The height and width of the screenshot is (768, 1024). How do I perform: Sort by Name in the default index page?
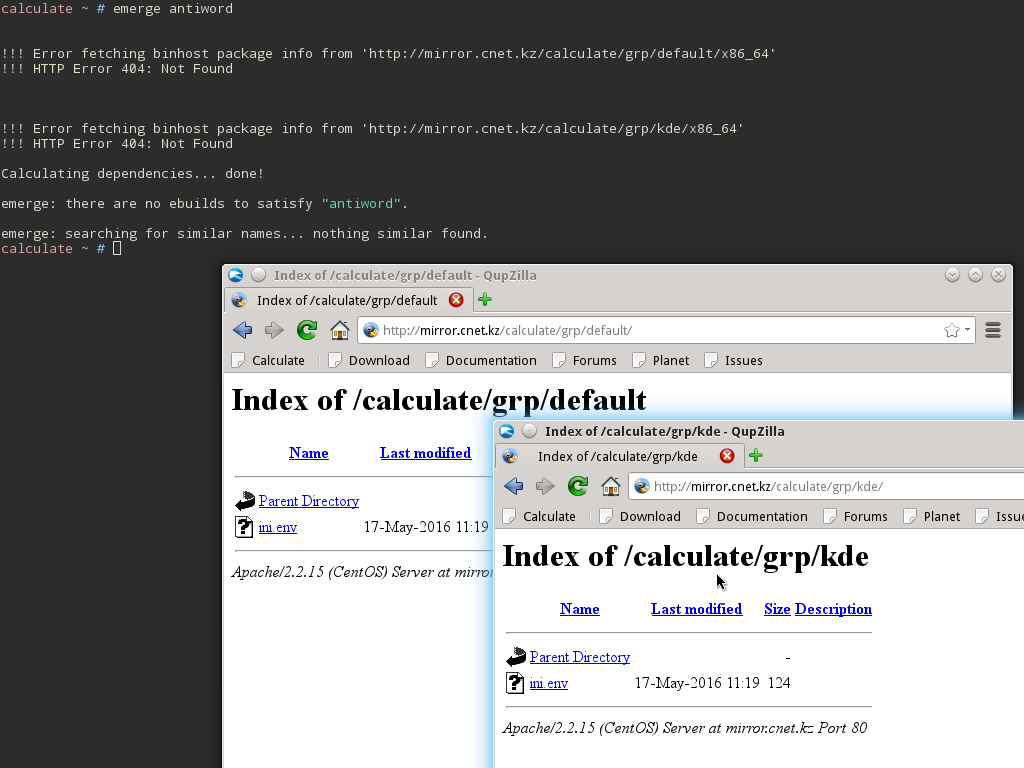click(308, 453)
